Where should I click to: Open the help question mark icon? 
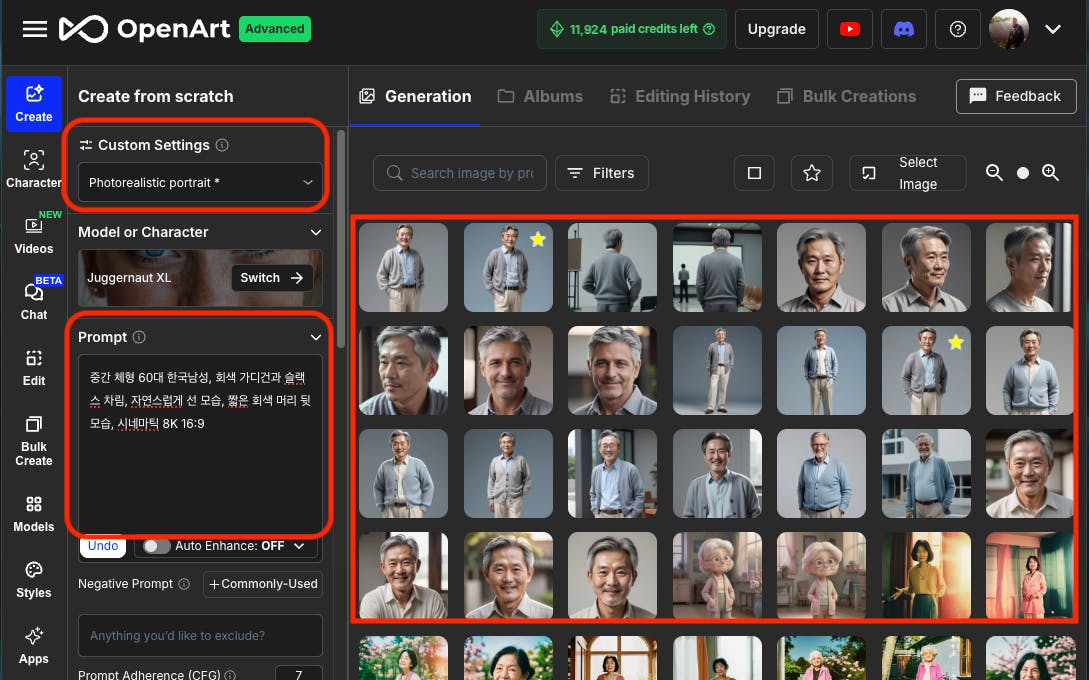(958, 29)
